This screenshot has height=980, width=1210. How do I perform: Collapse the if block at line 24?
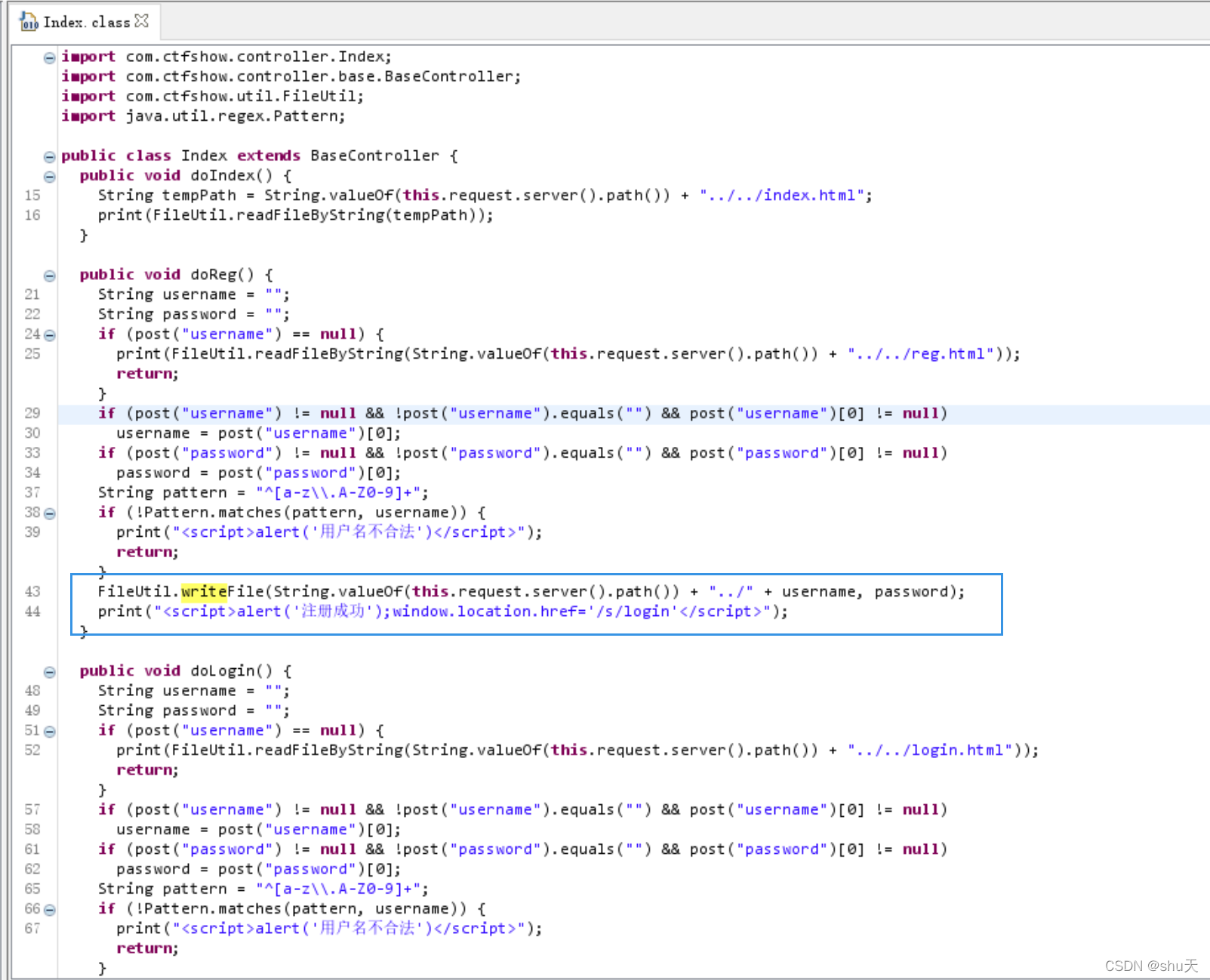(49, 335)
